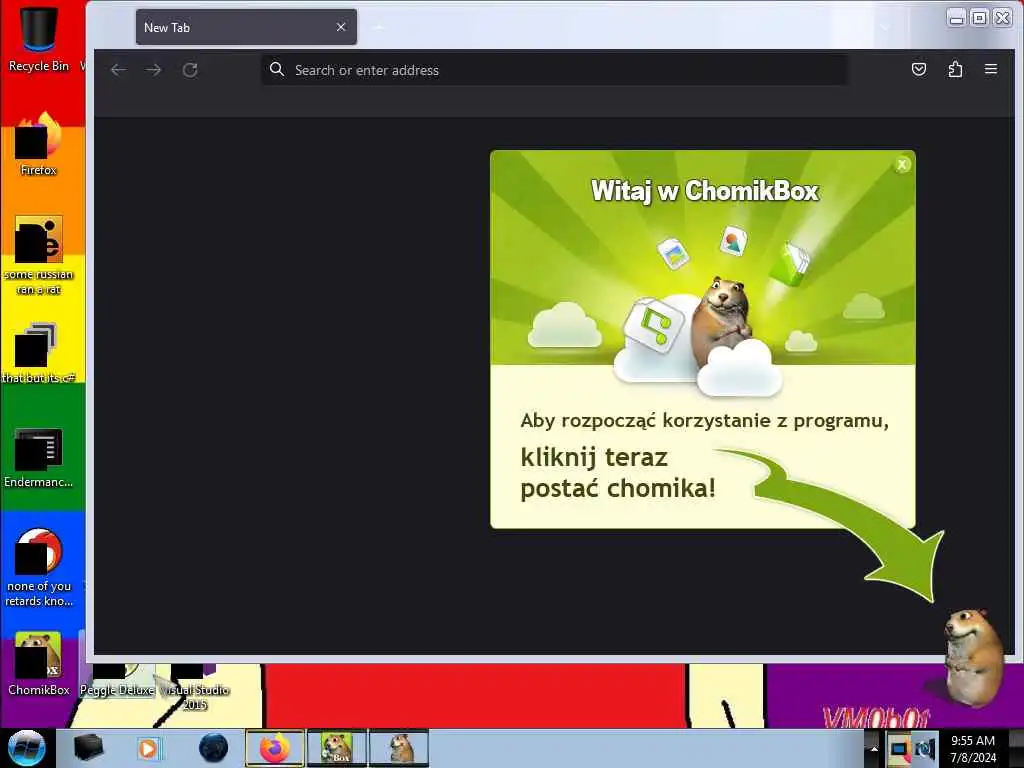The height and width of the screenshot is (768, 1024).
Task: Open the 'some russian ran a rat' desktop icon
Action: click(39, 255)
